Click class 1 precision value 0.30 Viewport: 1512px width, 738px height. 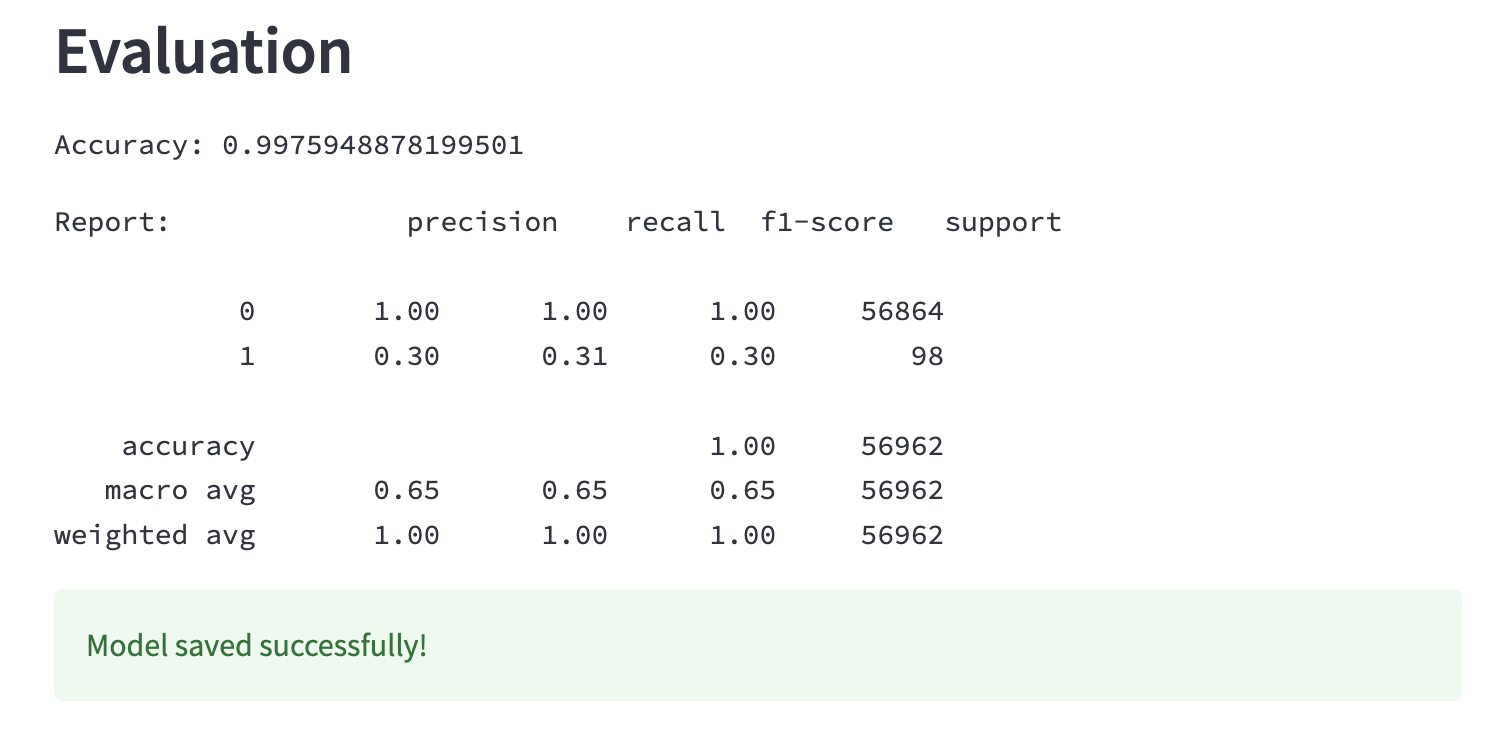406,356
